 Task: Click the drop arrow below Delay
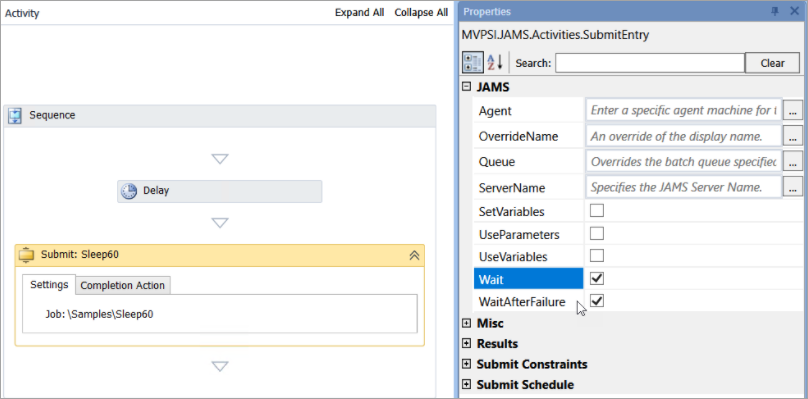point(220,223)
